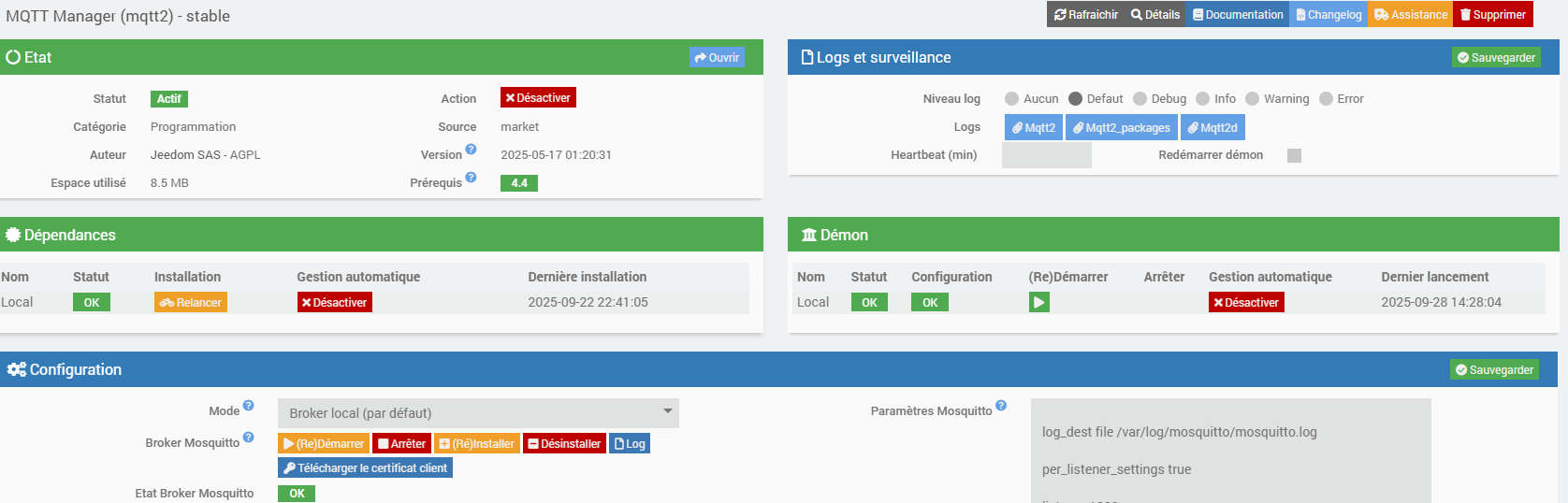Save Logs et surveillance settings
1568x503 pixels.
[x=1495, y=57]
